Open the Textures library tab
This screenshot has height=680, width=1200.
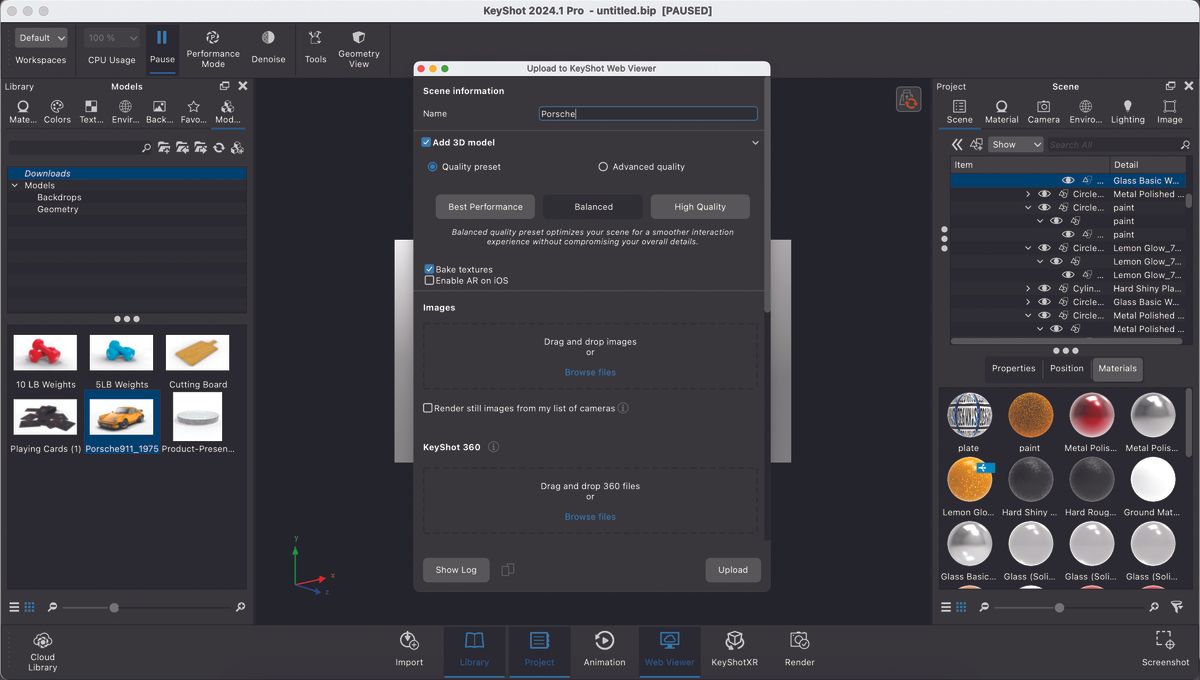(91, 112)
